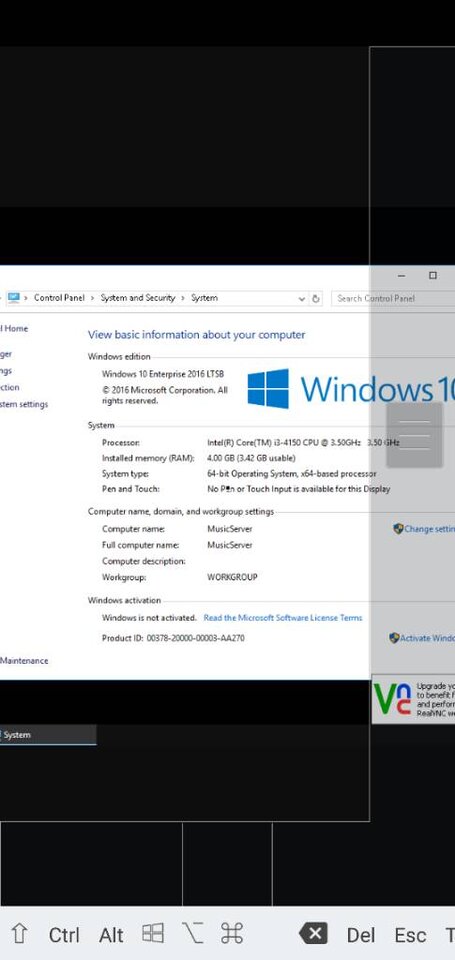The height and width of the screenshot is (960, 455).
Task: Click the 'No Pen or Touch Input' text
Action: [299, 489]
